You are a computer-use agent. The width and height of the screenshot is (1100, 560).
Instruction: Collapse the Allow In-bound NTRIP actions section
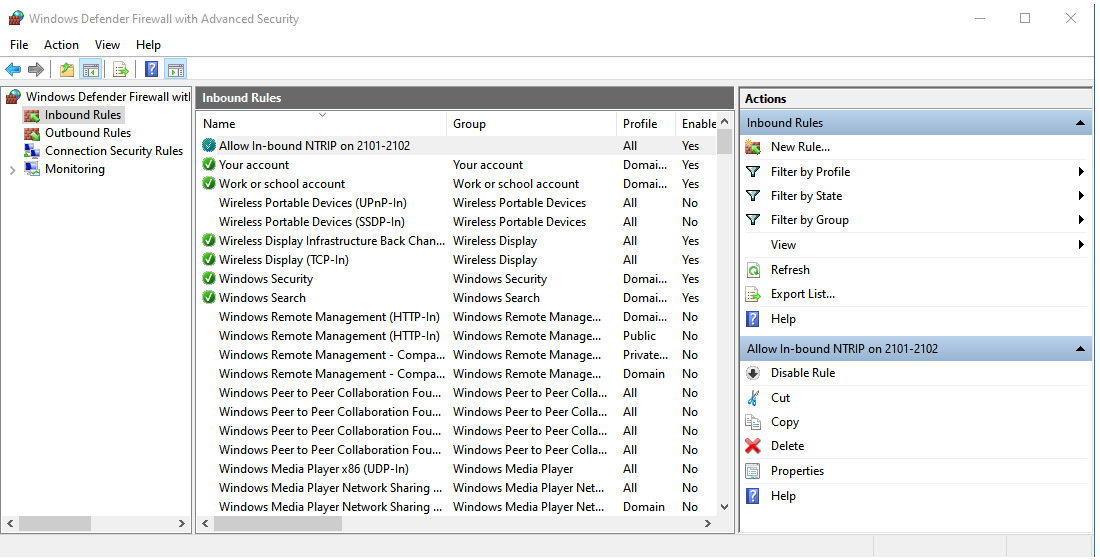[1080, 349]
